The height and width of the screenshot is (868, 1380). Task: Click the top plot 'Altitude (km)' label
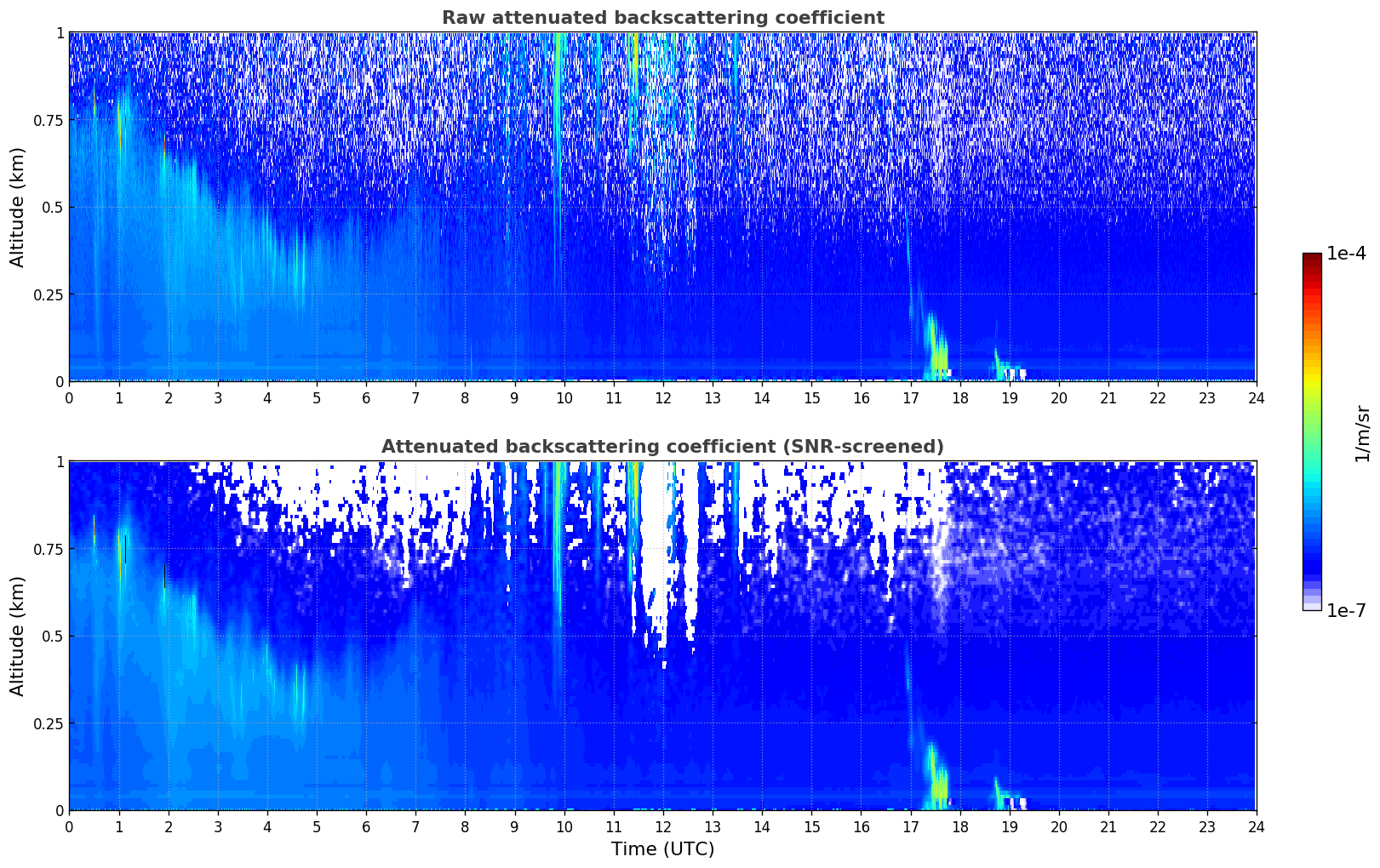pos(18,207)
